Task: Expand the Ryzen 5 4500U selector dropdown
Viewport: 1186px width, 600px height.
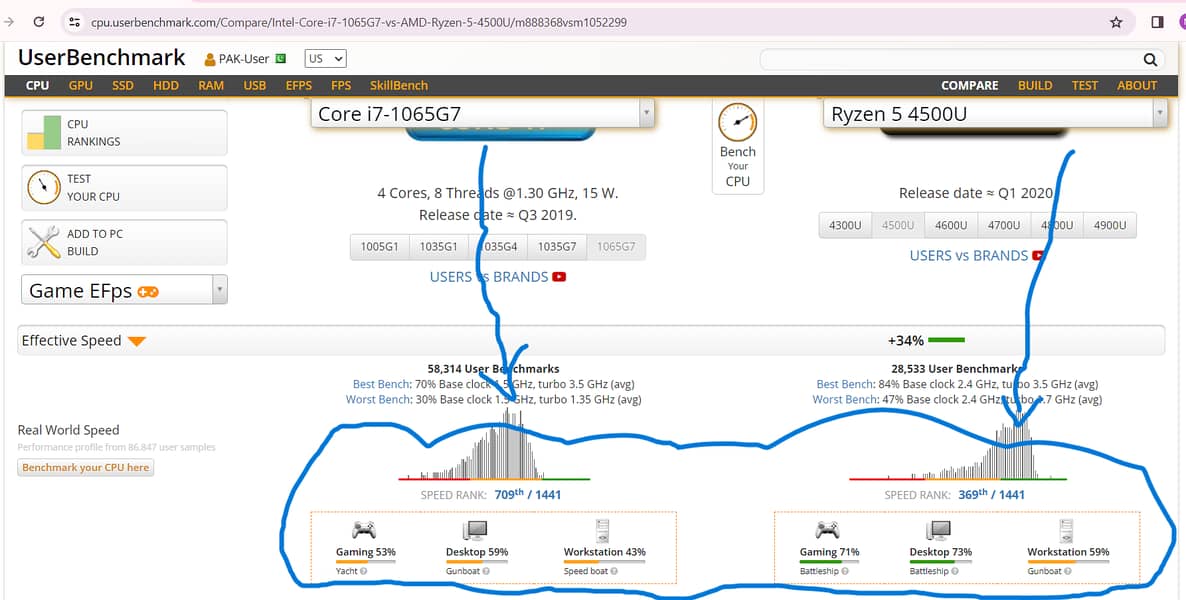Action: [1159, 114]
